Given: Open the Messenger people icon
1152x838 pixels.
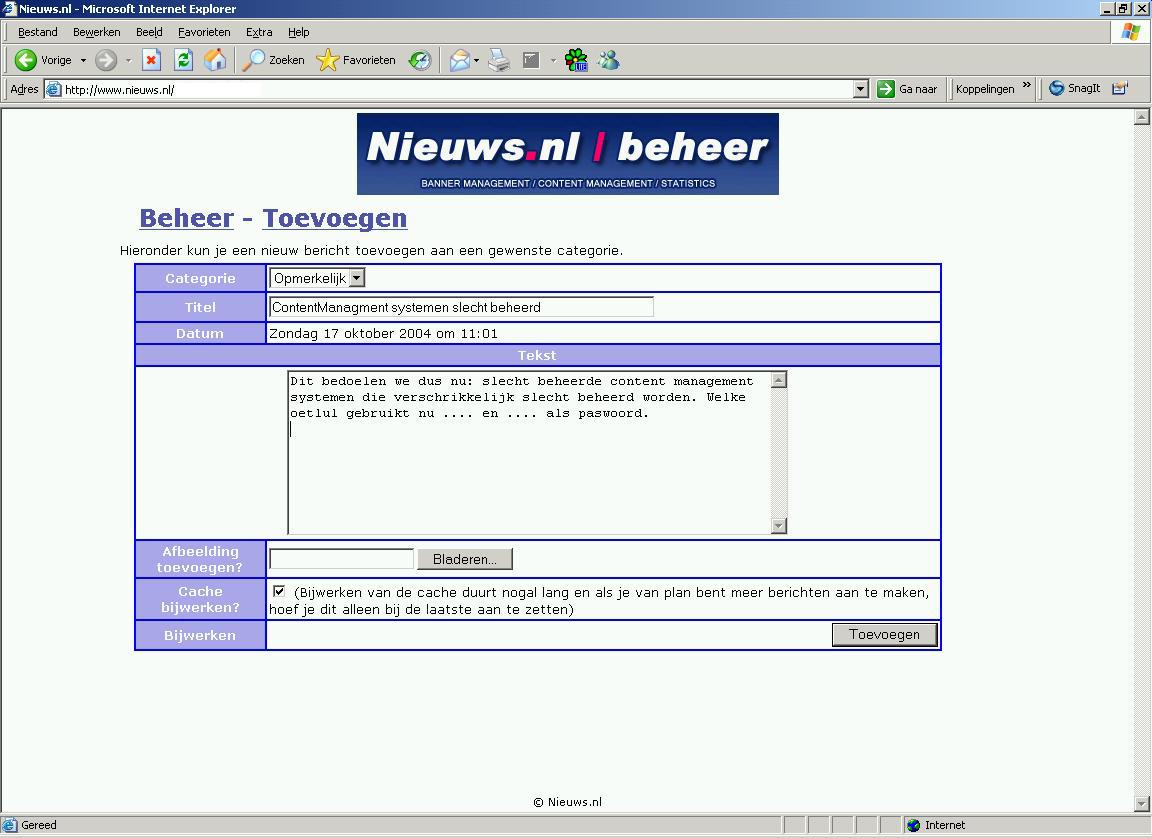Looking at the screenshot, I should pos(608,60).
